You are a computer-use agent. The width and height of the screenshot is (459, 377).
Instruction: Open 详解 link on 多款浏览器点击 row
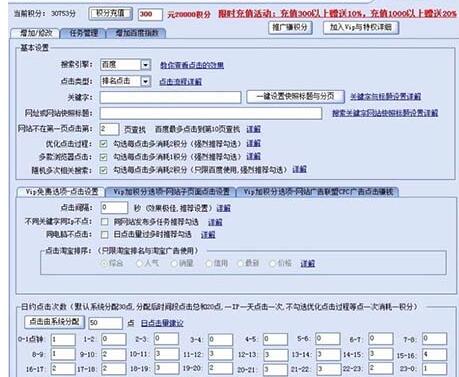(x=253, y=156)
